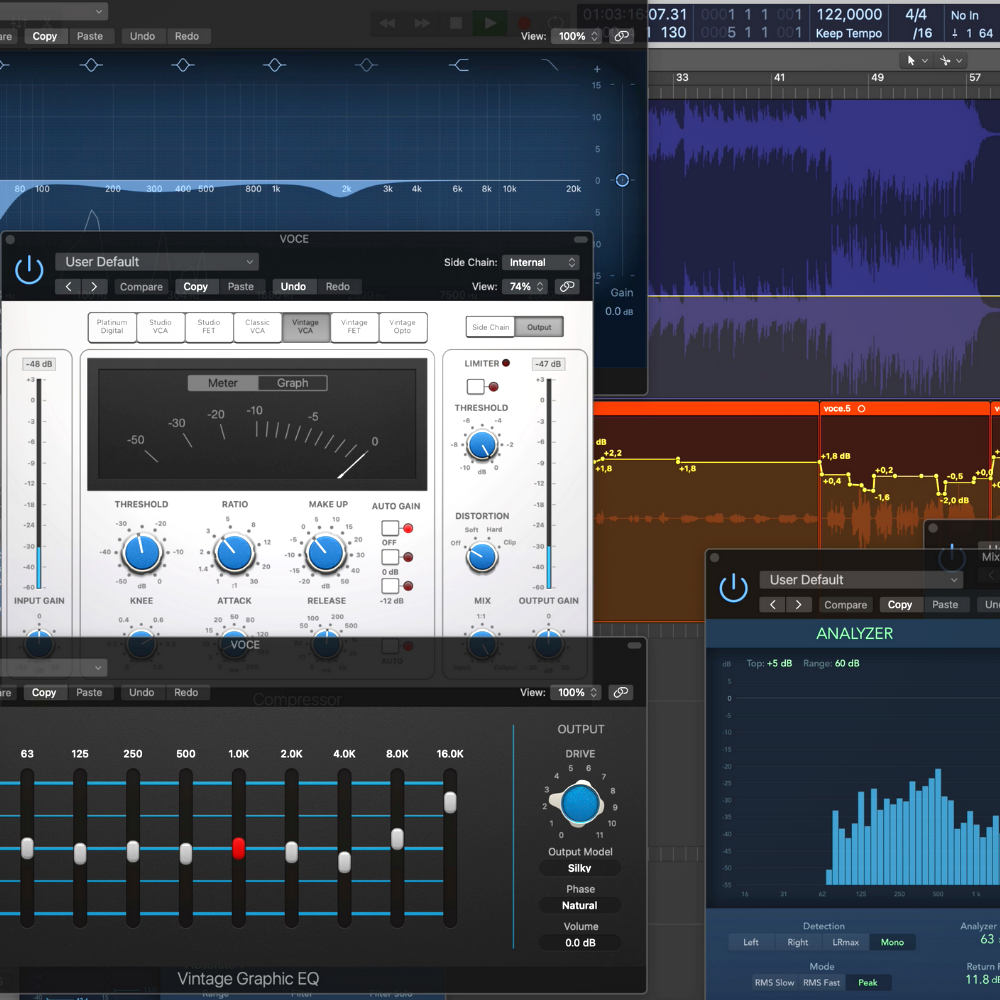Viewport: 1000px width, 1000px height.
Task: Click the Volume 0.0 dB field
Action: pyautogui.click(x=580, y=943)
